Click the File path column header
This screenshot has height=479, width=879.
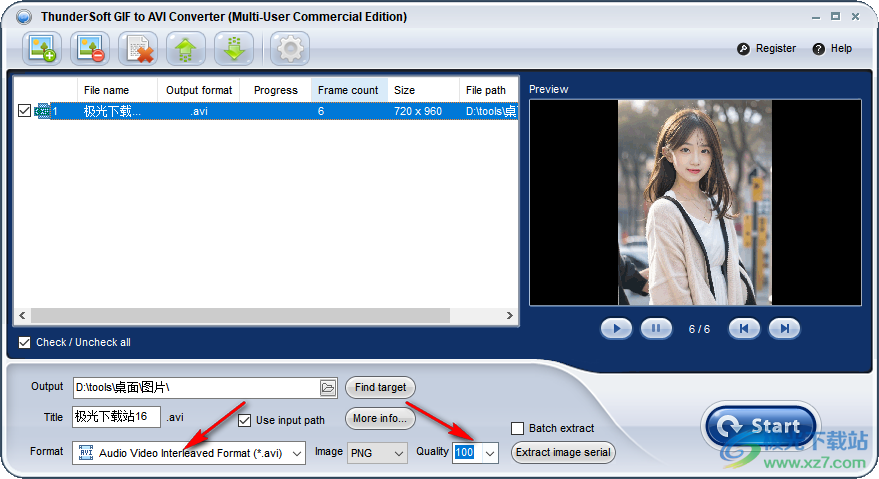tap(488, 90)
